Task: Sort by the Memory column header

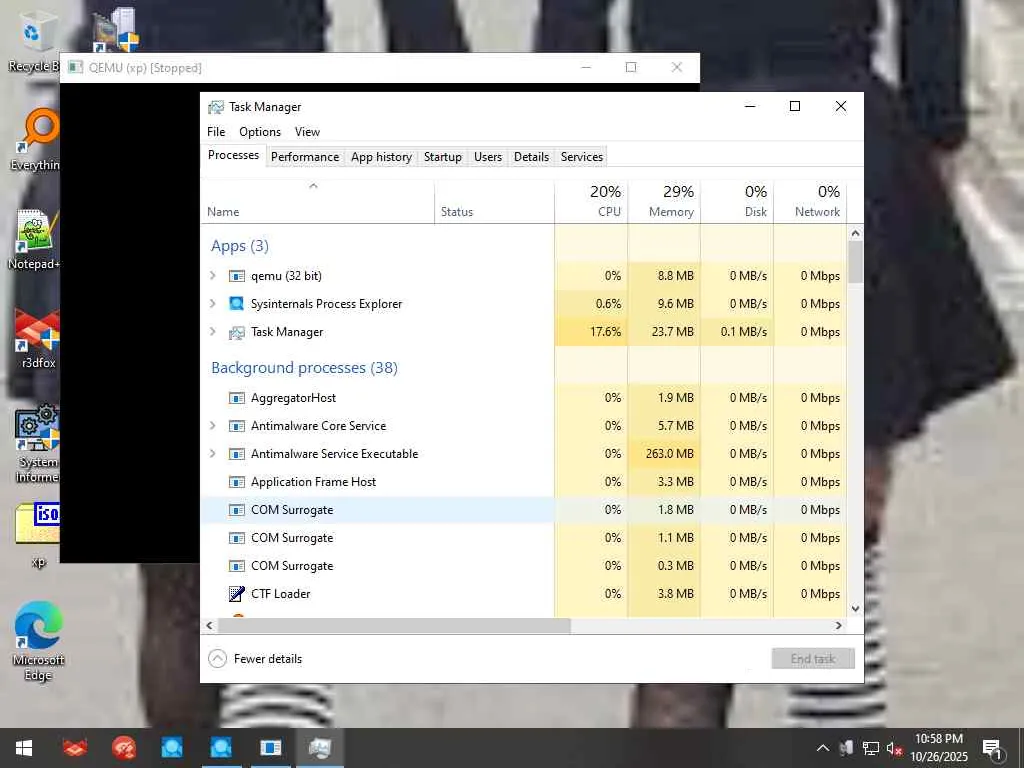Action: (664, 202)
